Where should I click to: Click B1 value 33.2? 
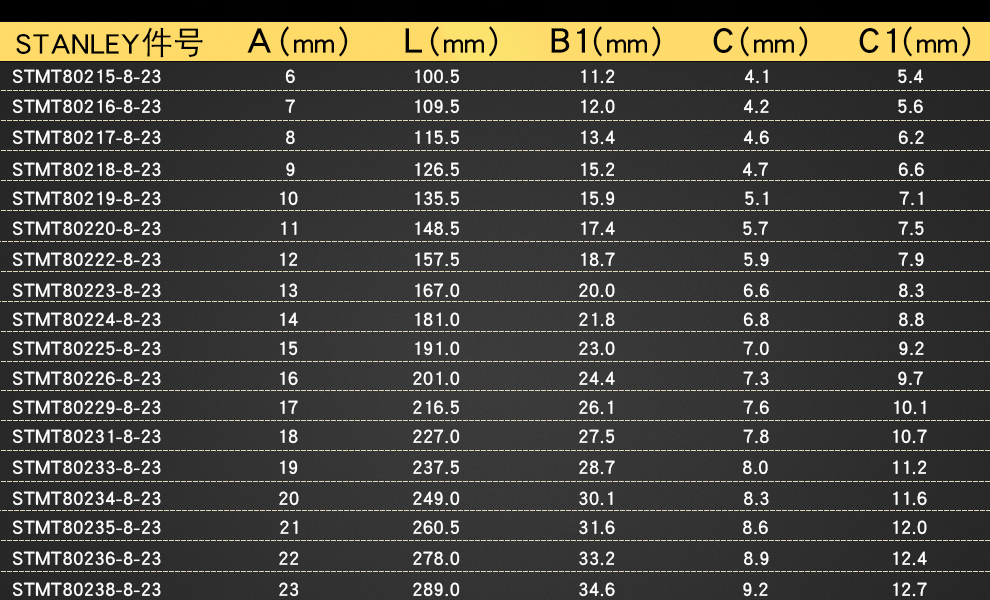597,558
